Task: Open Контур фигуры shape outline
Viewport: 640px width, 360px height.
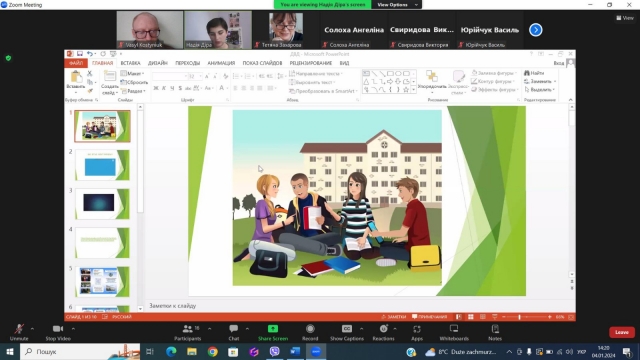Action: tap(493, 81)
